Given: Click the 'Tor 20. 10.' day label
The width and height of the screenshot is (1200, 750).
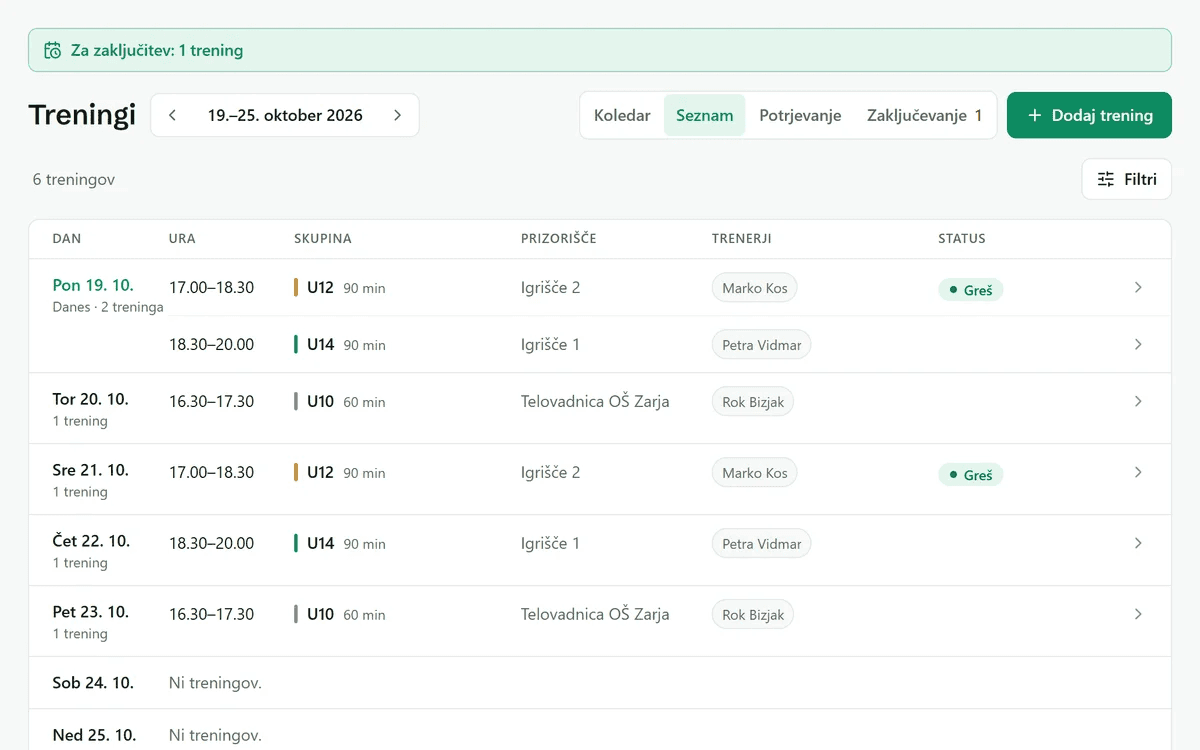Looking at the screenshot, I should click(x=91, y=399).
